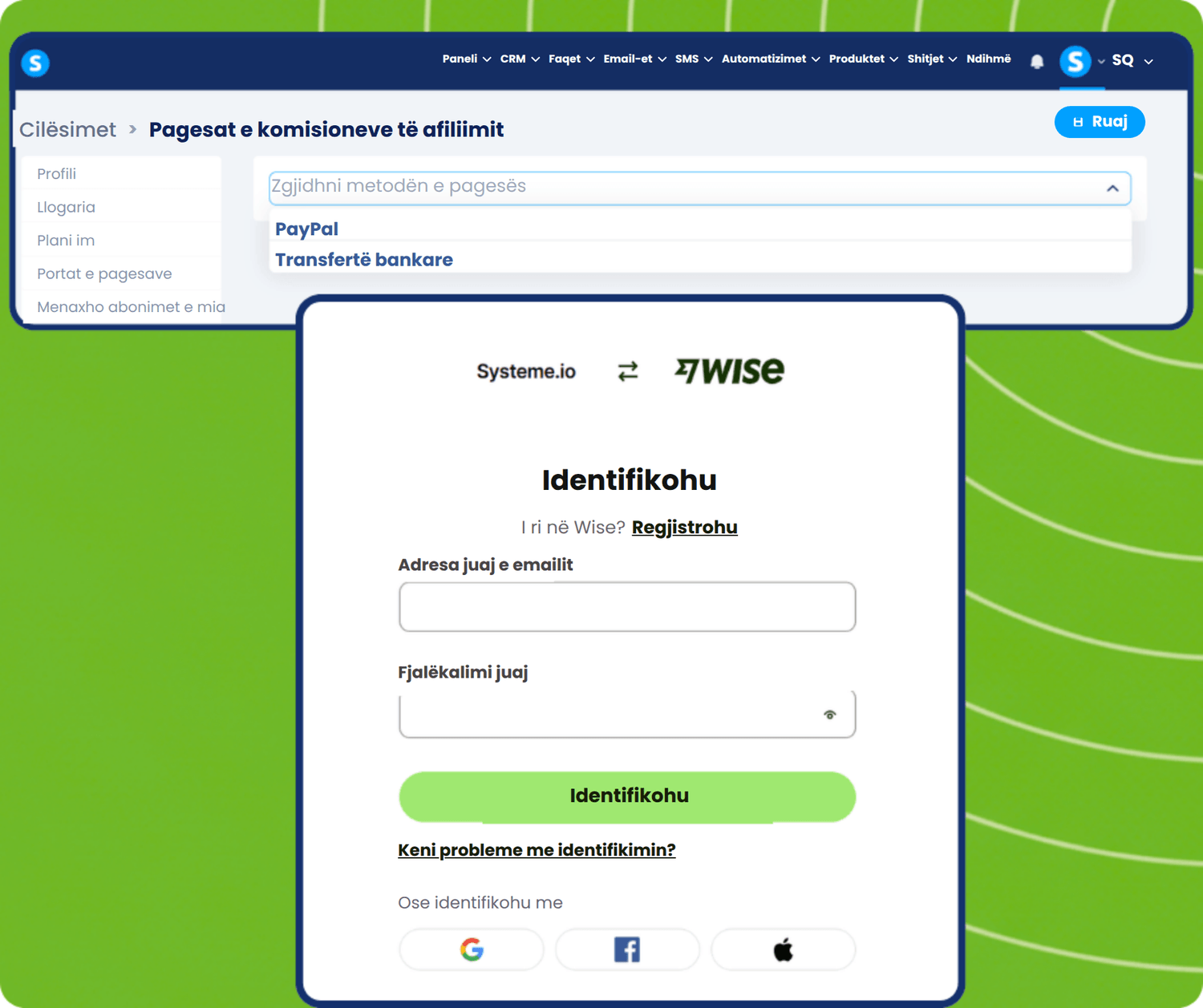Sign in with Apple

784,949
